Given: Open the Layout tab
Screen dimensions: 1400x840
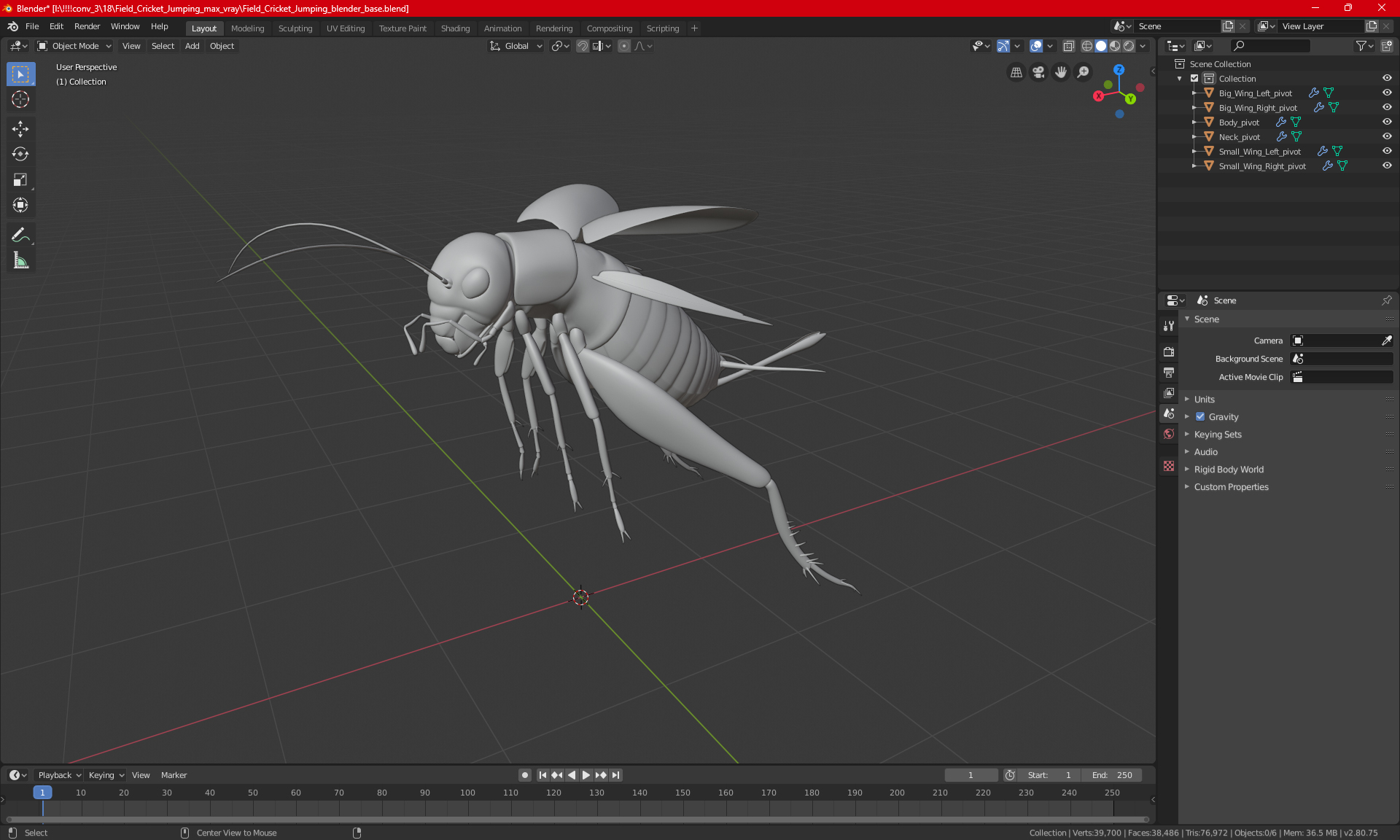Looking at the screenshot, I should click(203, 27).
